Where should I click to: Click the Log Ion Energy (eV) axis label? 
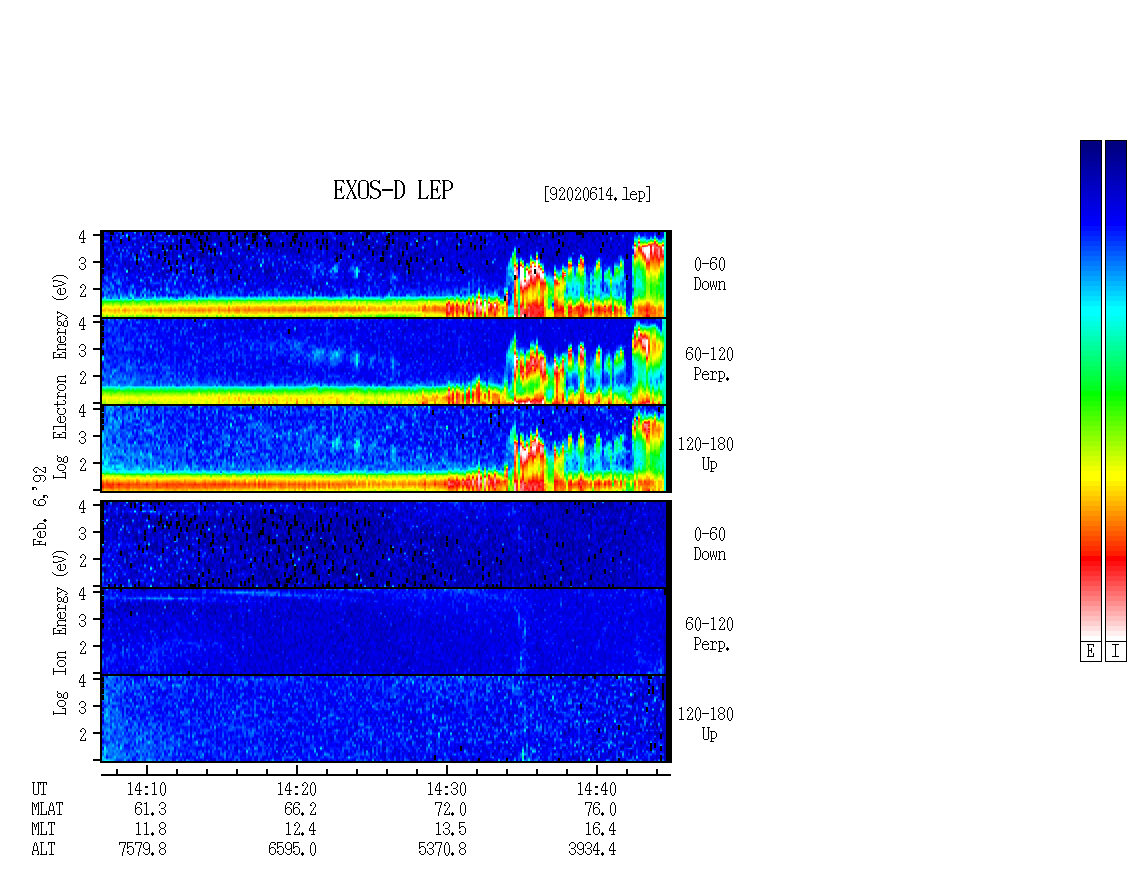click(x=60, y=633)
